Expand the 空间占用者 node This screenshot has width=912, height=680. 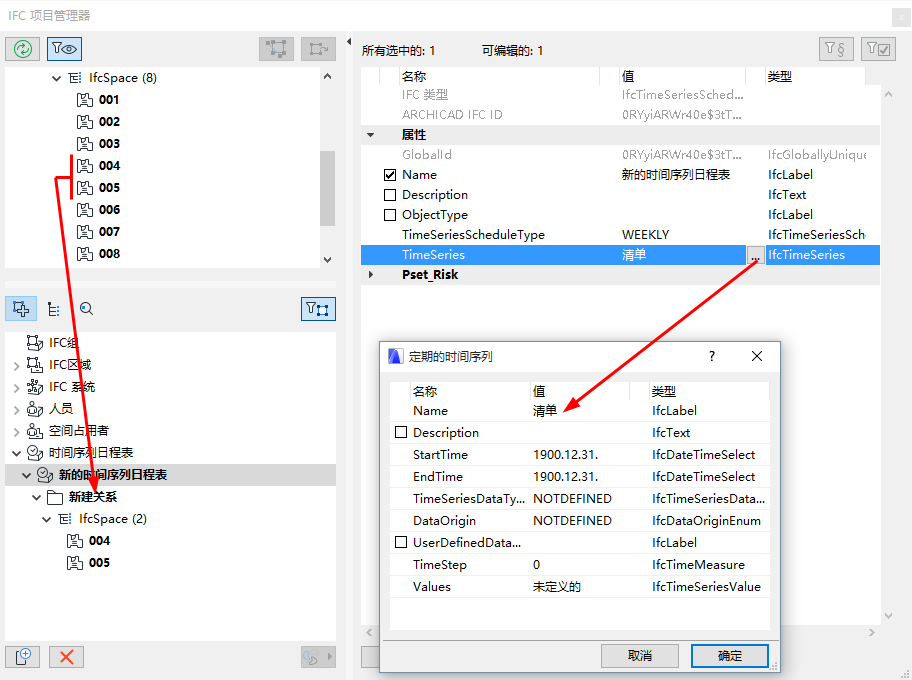coord(16,432)
